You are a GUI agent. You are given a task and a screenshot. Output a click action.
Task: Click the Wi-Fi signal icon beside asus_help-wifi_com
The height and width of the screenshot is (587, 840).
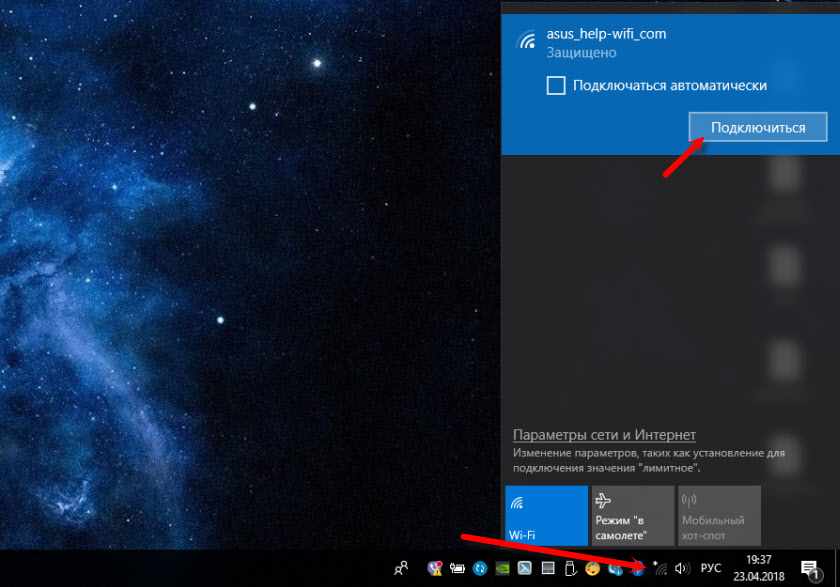point(527,41)
